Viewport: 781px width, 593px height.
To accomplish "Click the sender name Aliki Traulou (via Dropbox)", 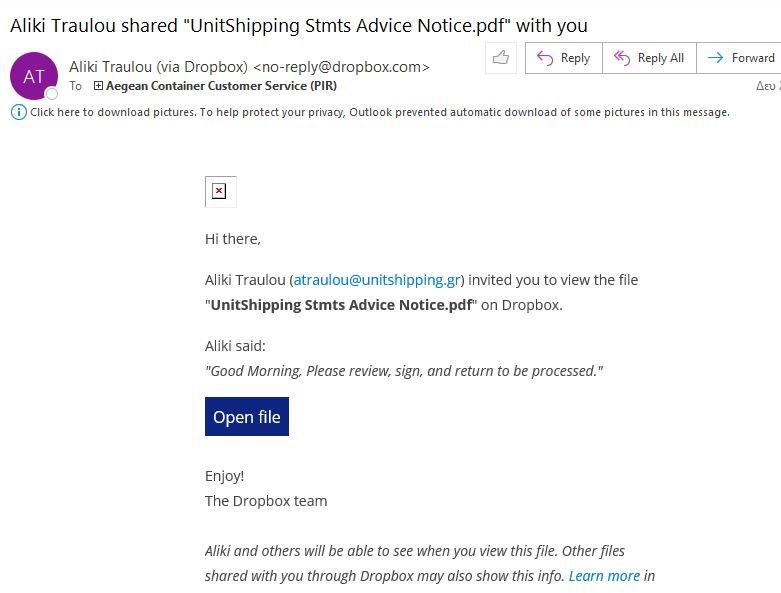I will [x=158, y=67].
